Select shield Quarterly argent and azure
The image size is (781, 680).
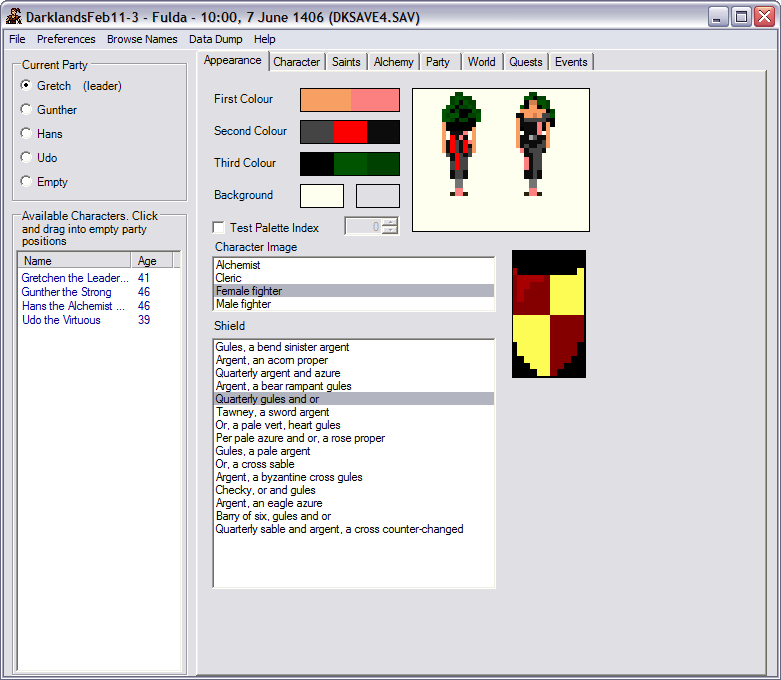354,373
